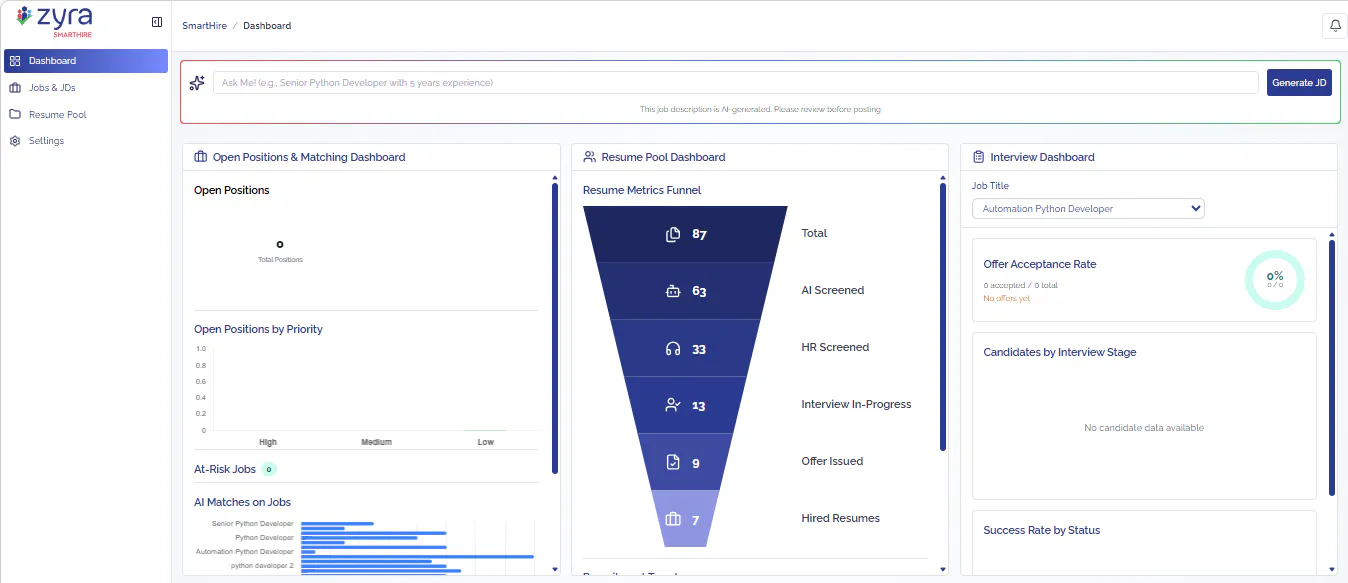1348x583 pixels.
Task: Click the funnel segment showing 9
Action: (x=686, y=462)
